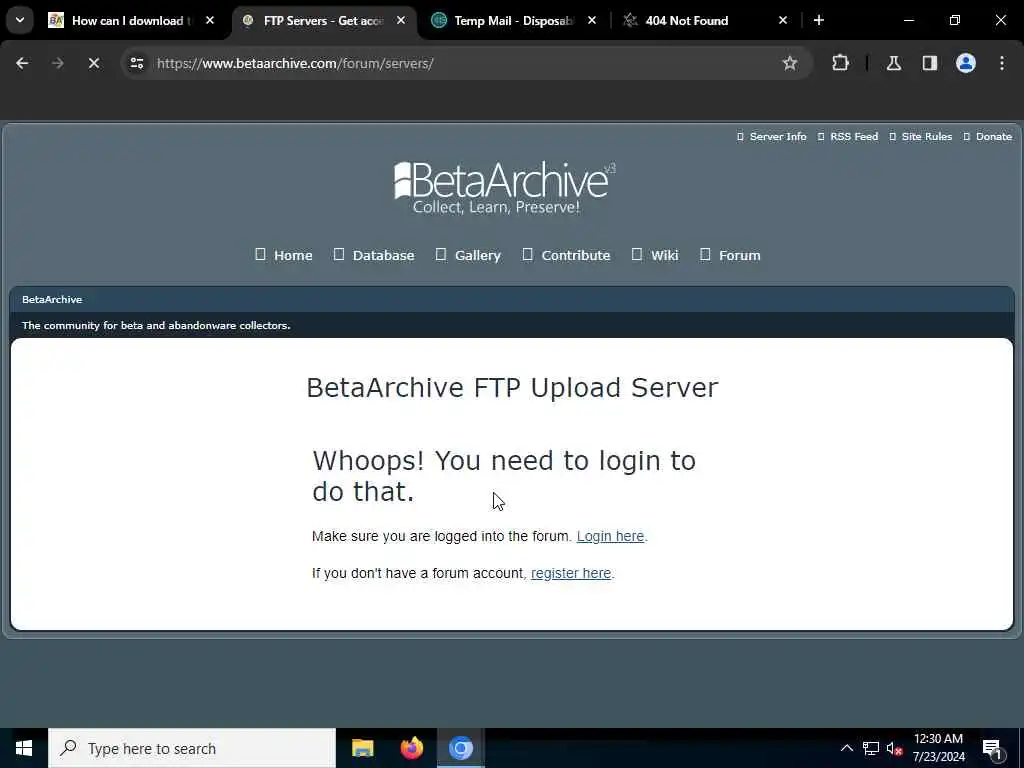Select the 'FTP Servers - Get access' tab
This screenshot has height=768, width=1024.
click(323, 20)
